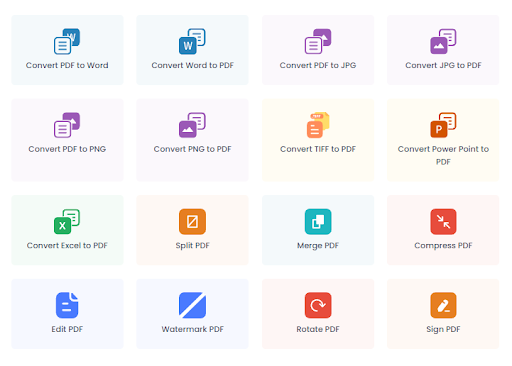Click the Watermark PDF icon
The height and width of the screenshot is (366, 512).
tap(192, 305)
